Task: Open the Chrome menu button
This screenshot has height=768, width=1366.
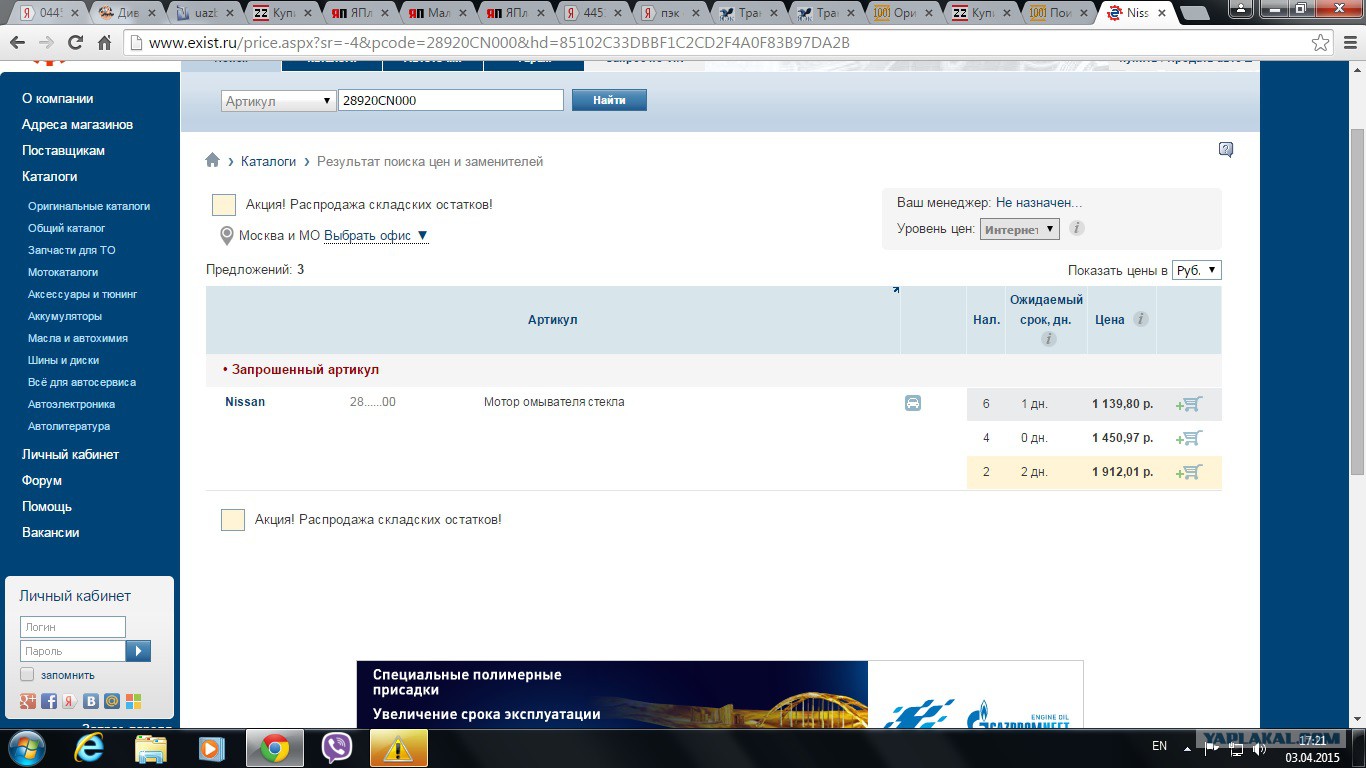Action: point(1349,43)
